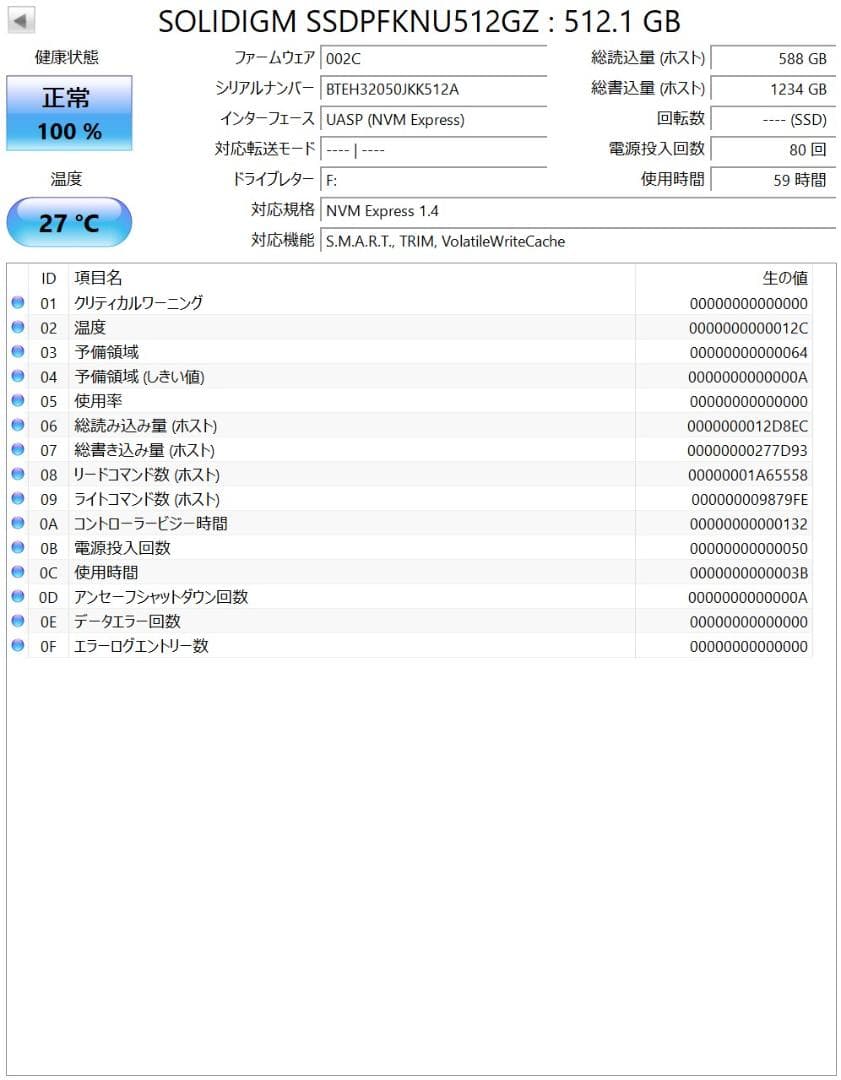This screenshot has width=841, height=1080.
Task: Click total host reads value 588 GB
Action: (x=773, y=59)
